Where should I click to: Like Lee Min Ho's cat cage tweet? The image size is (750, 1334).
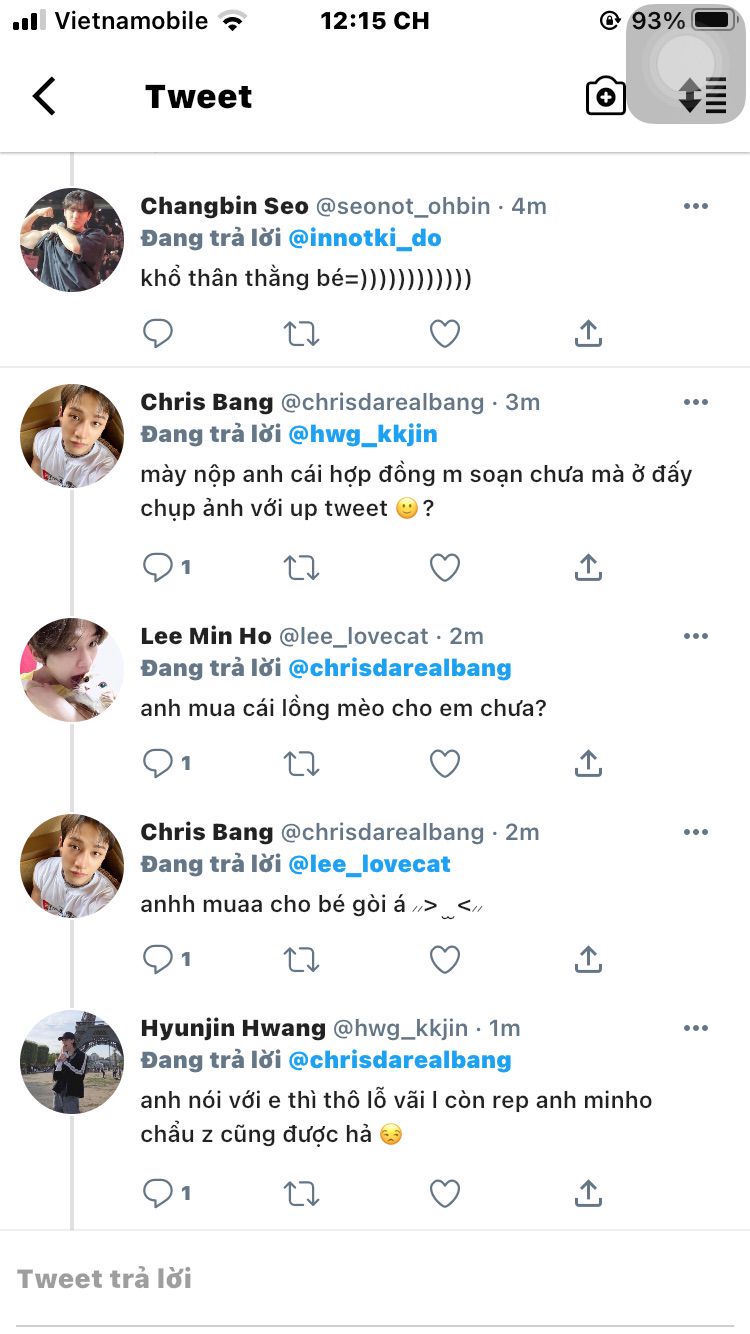pyautogui.click(x=444, y=764)
